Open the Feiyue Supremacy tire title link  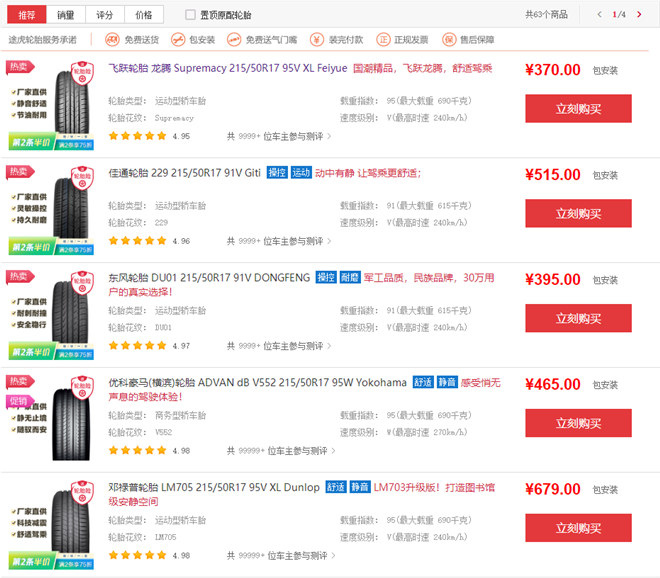tap(228, 68)
